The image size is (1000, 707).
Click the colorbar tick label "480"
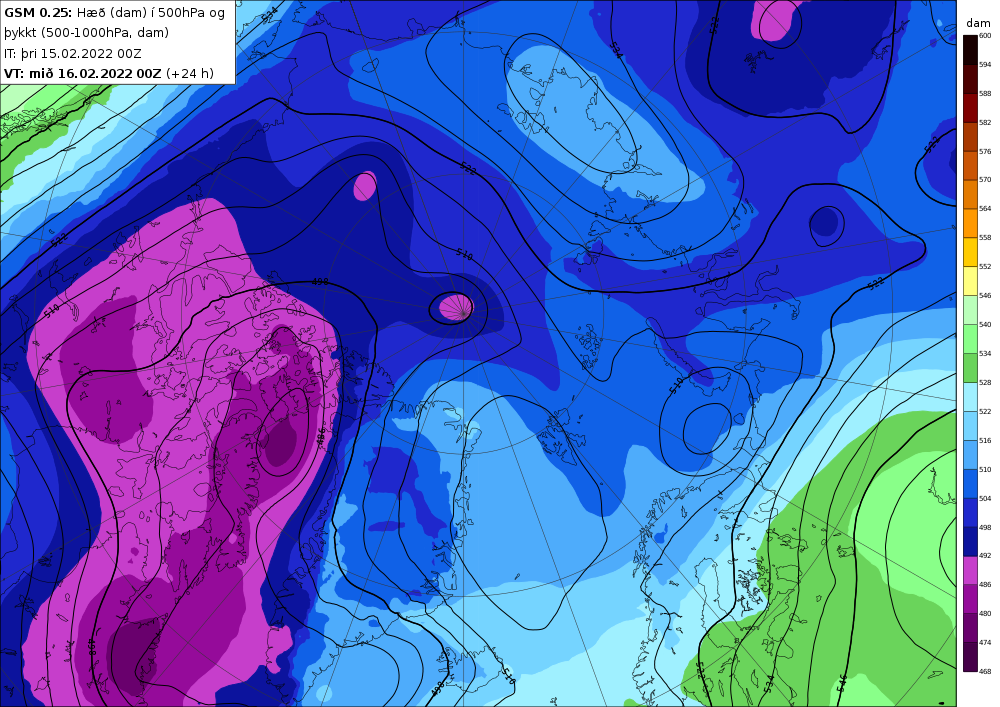[x=985, y=613]
